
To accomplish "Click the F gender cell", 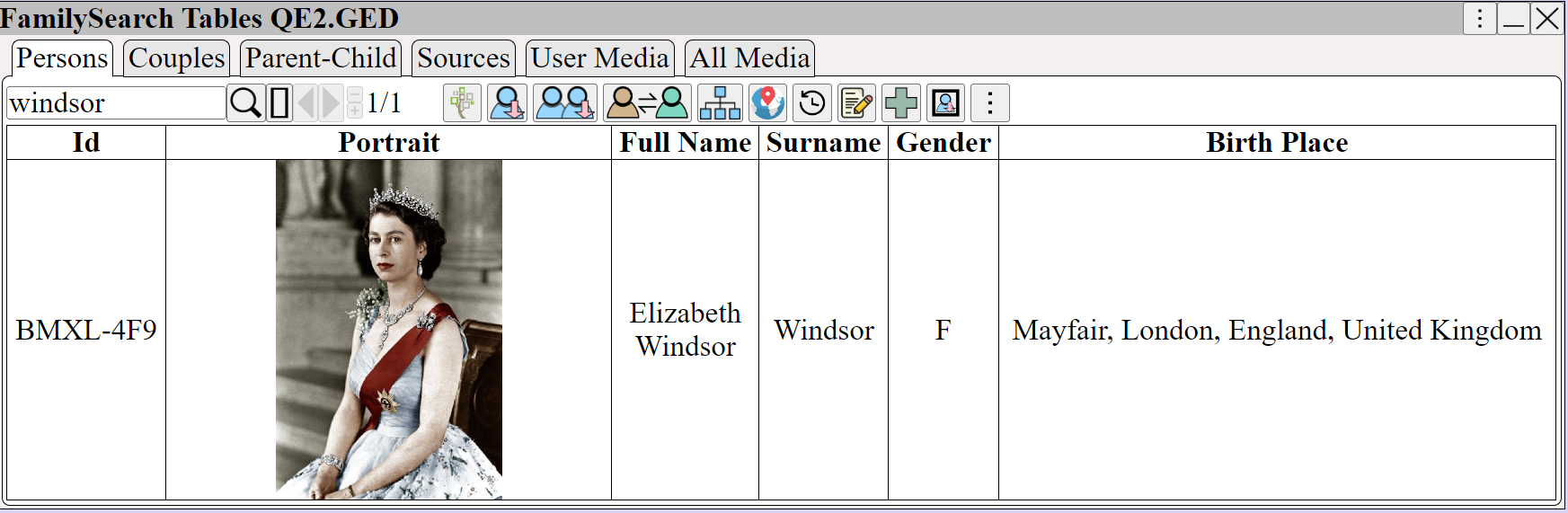I will tap(943, 330).
